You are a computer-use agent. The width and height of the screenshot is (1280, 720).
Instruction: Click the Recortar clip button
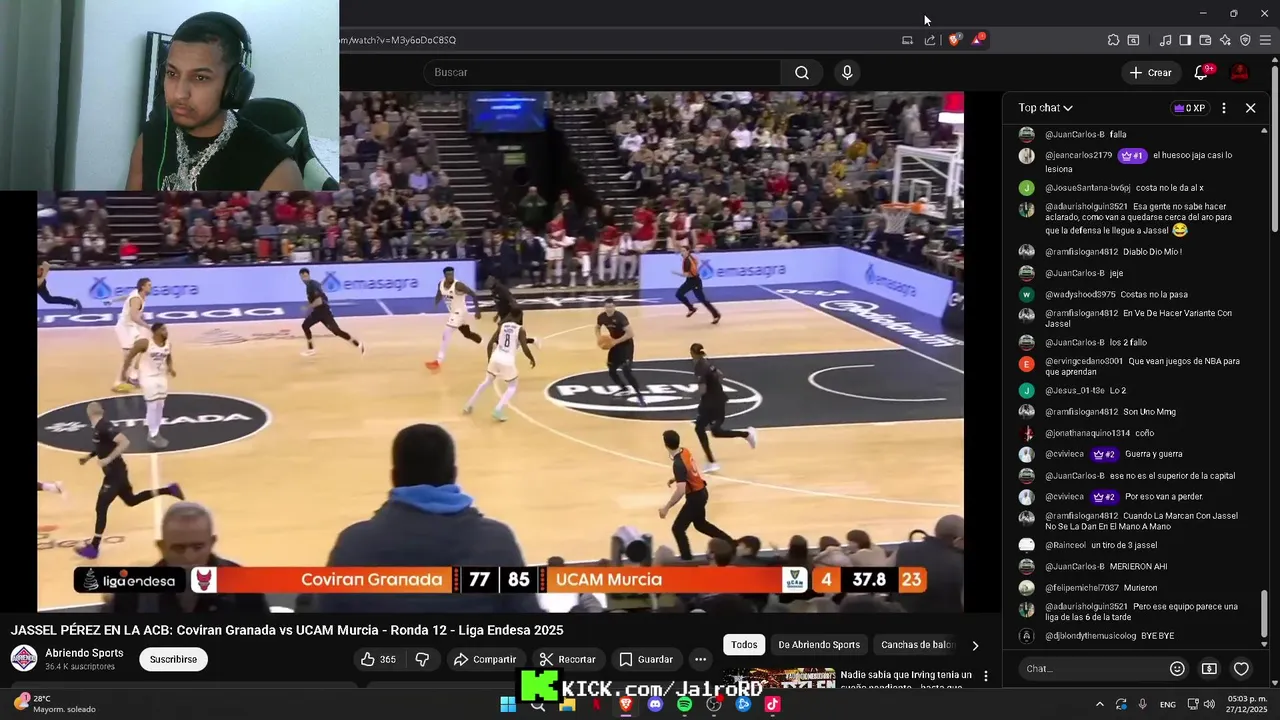point(567,659)
